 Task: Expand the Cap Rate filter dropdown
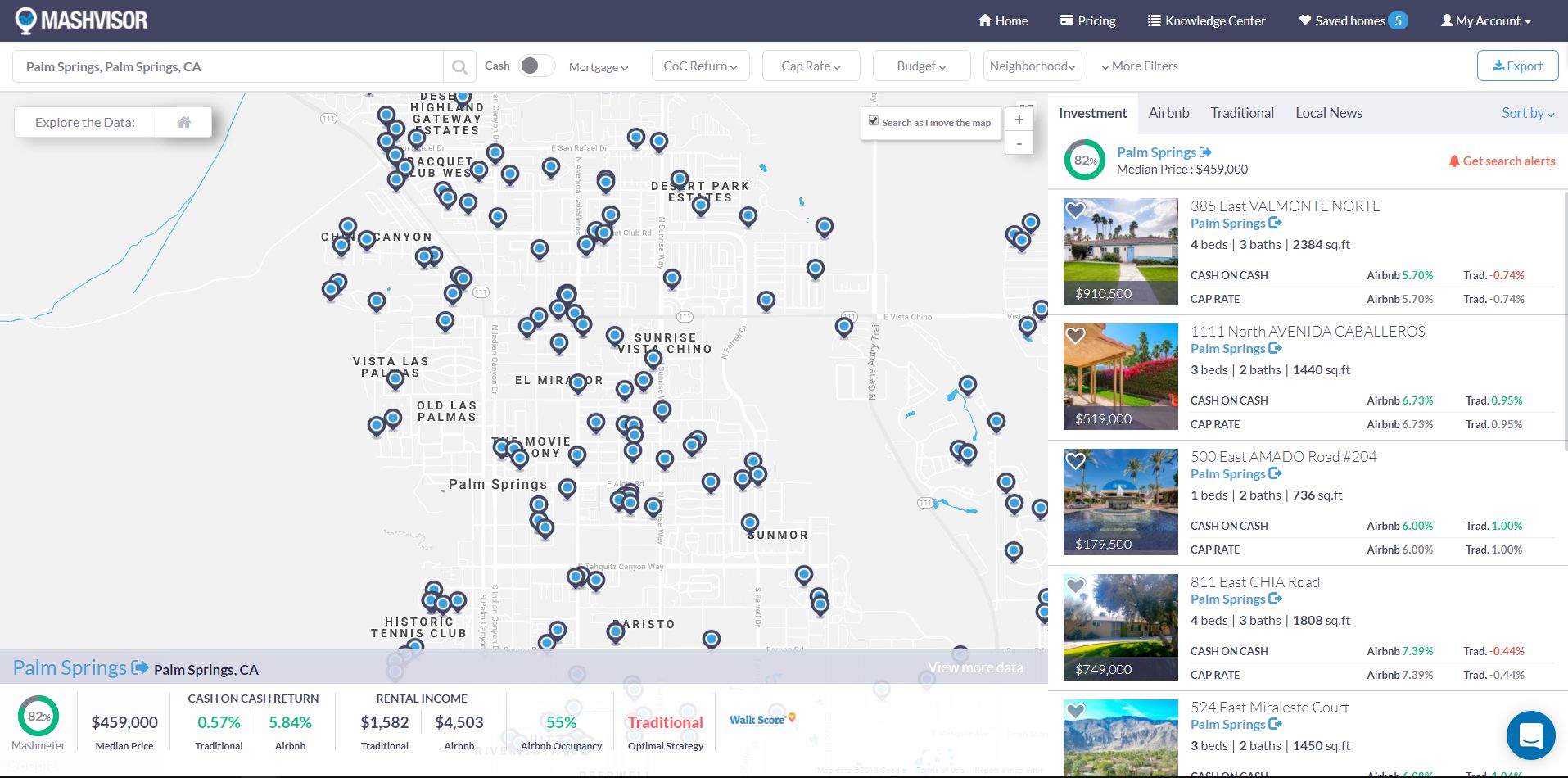coord(811,66)
